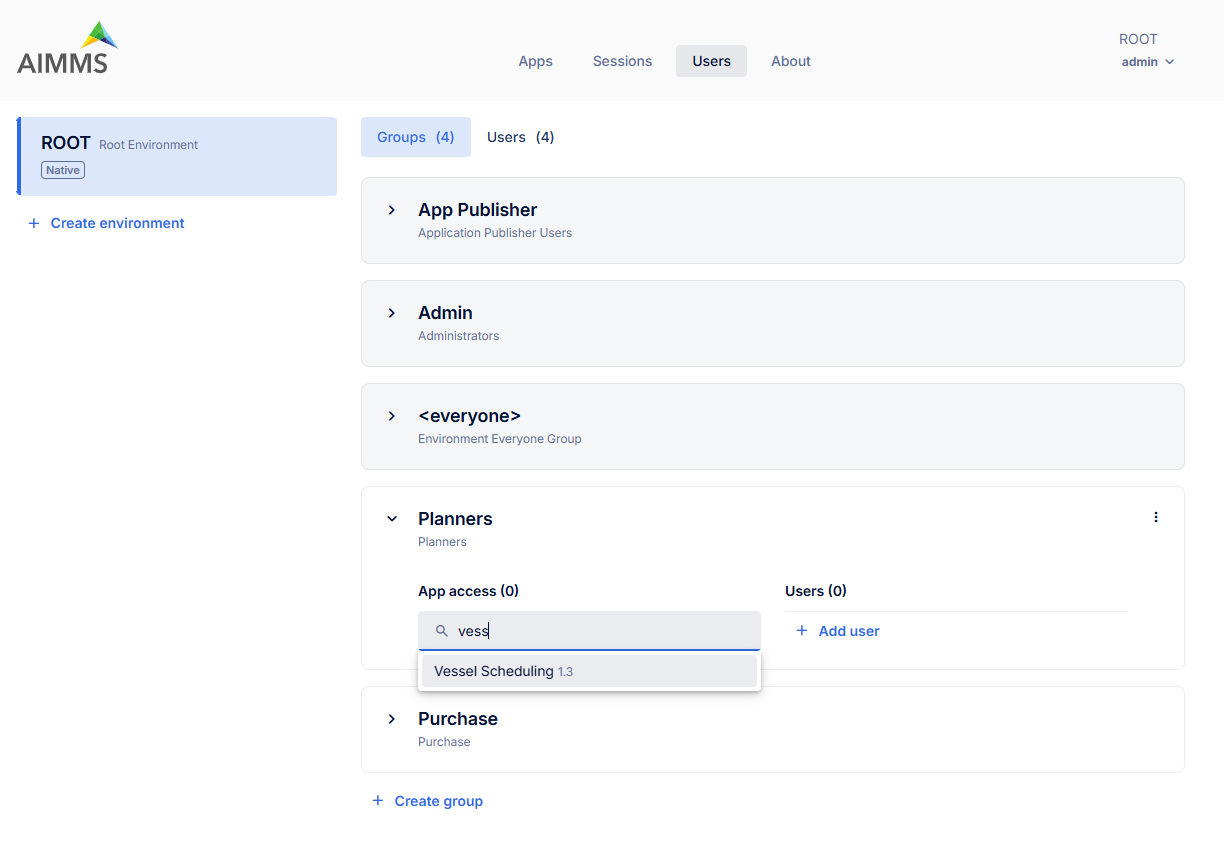Click the App access search field
Screen dimensions: 1224x842
pyautogui.click(x=600, y=631)
